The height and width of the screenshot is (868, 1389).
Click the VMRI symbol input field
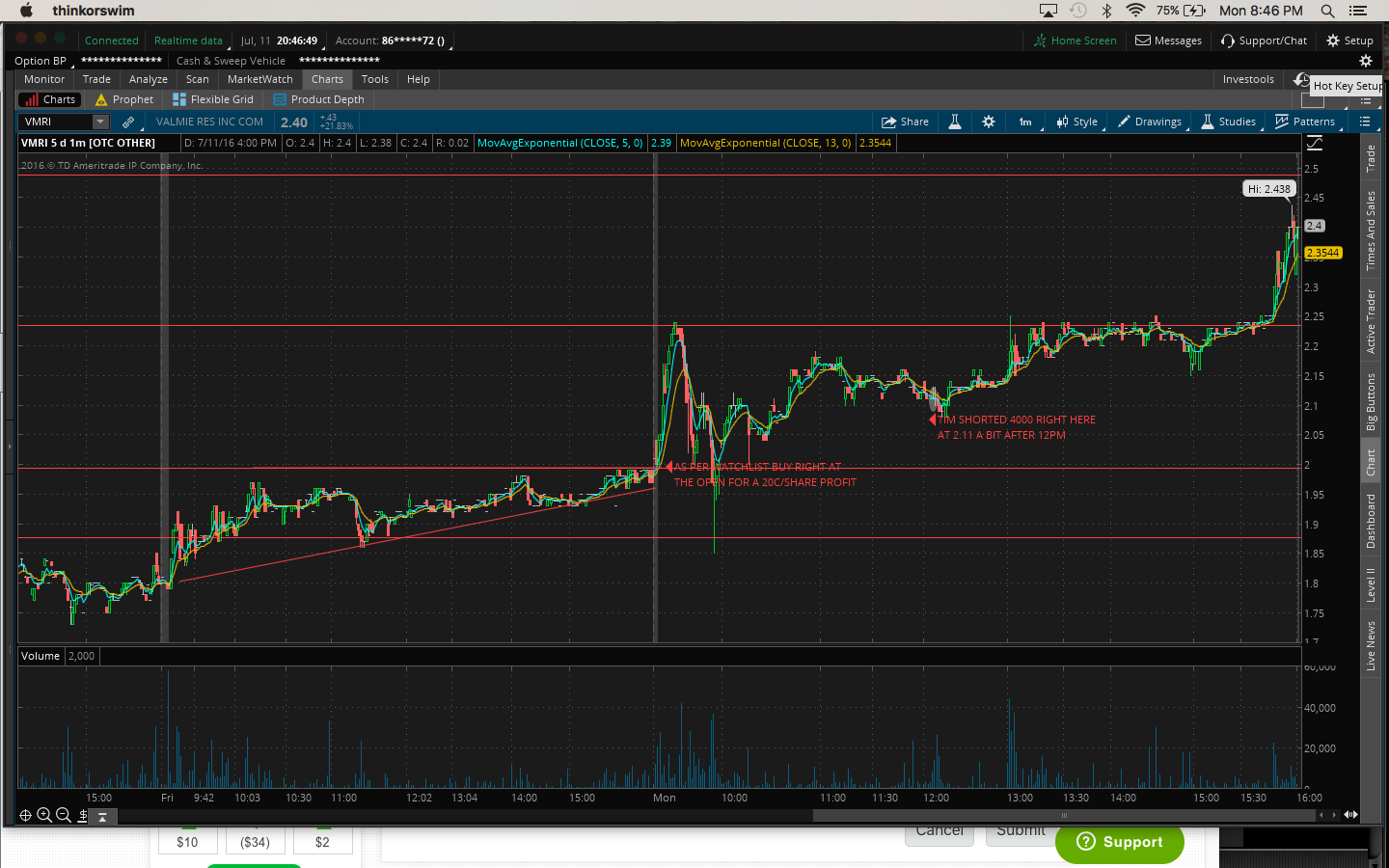point(56,122)
